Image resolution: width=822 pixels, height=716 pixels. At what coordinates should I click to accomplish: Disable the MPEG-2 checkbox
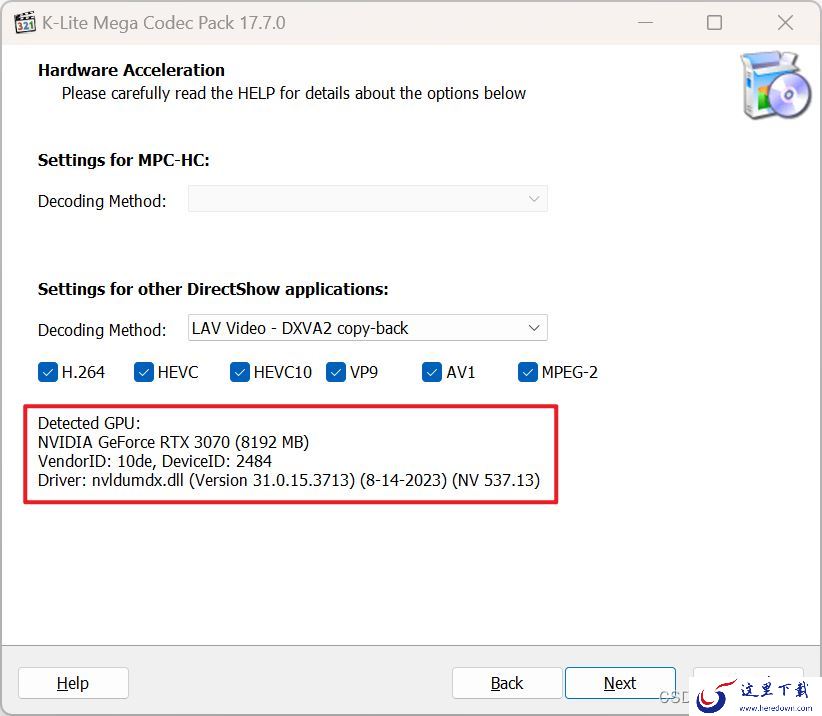(x=528, y=372)
